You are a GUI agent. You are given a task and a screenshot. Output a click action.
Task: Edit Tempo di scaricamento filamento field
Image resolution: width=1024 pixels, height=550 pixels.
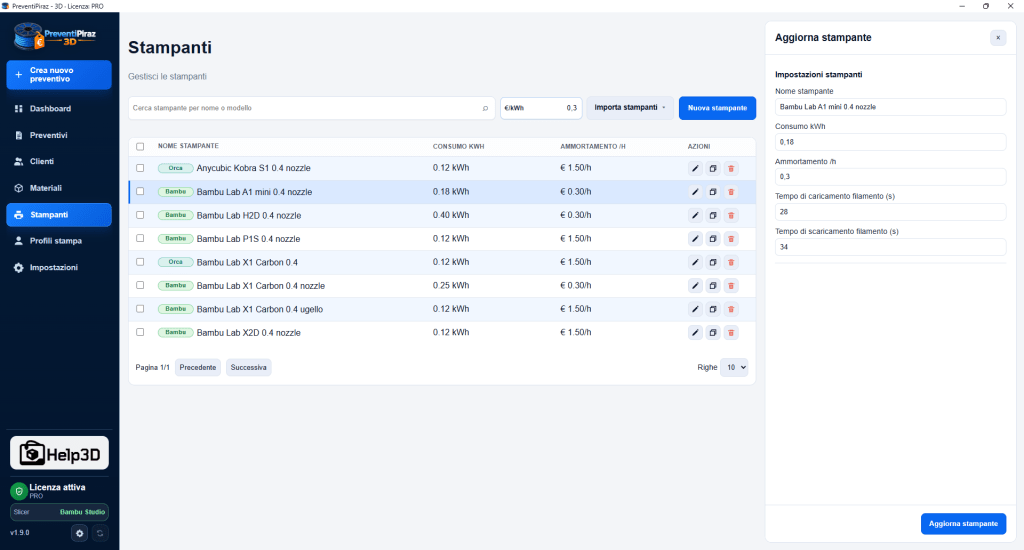click(890, 247)
